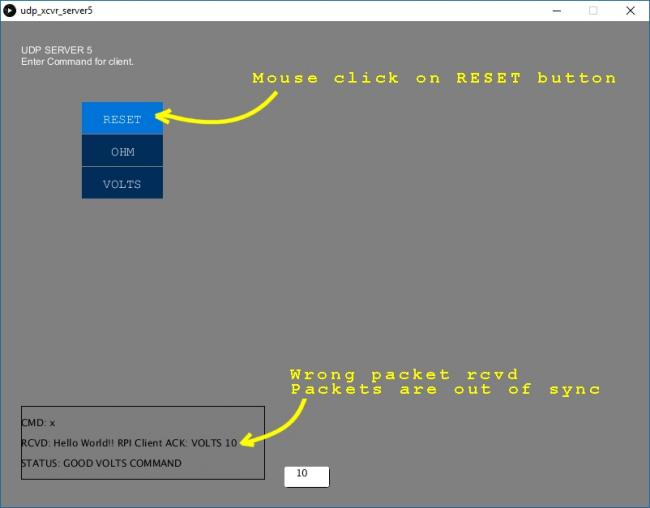Minimize the udp_xcvr_server5 window
The width and height of the screenshot is (650, 508).
coord(557,11)
